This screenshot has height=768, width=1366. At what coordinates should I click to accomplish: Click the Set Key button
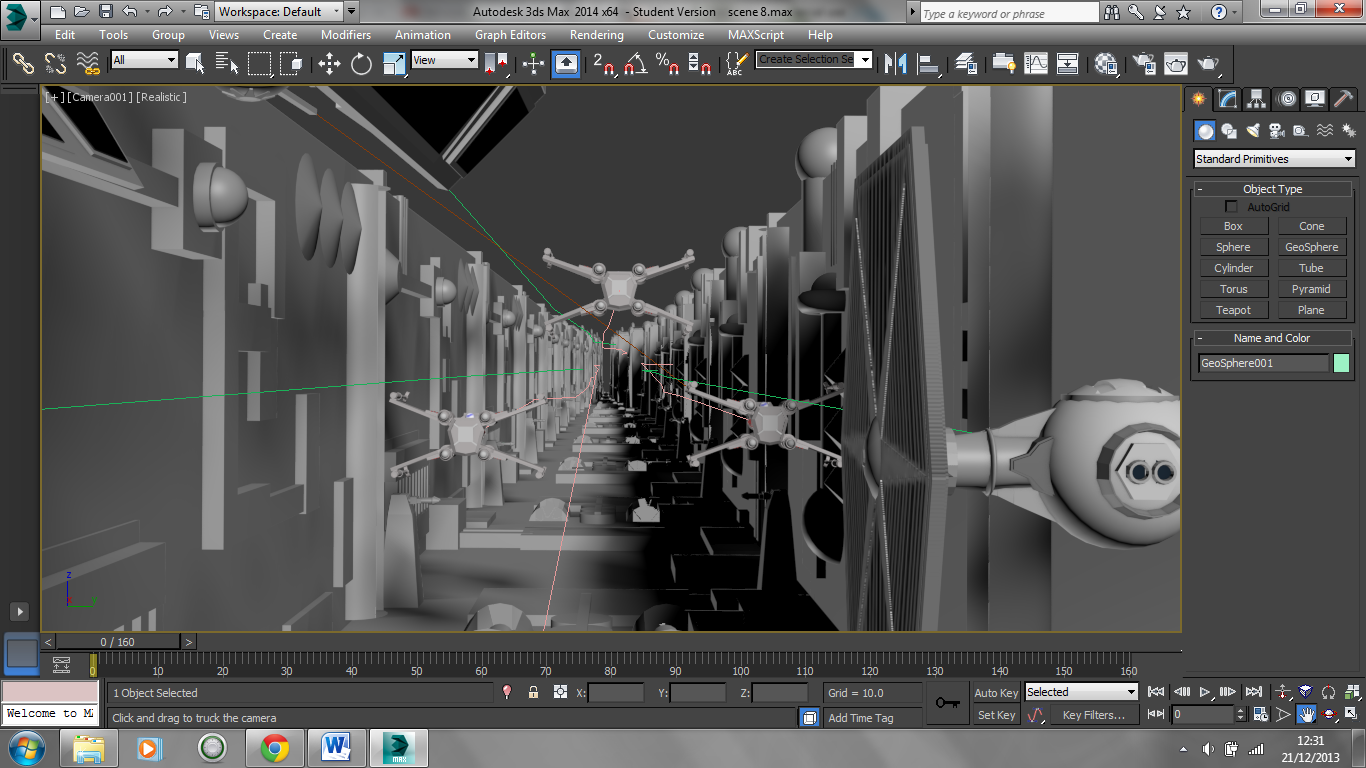coord(996,714)
